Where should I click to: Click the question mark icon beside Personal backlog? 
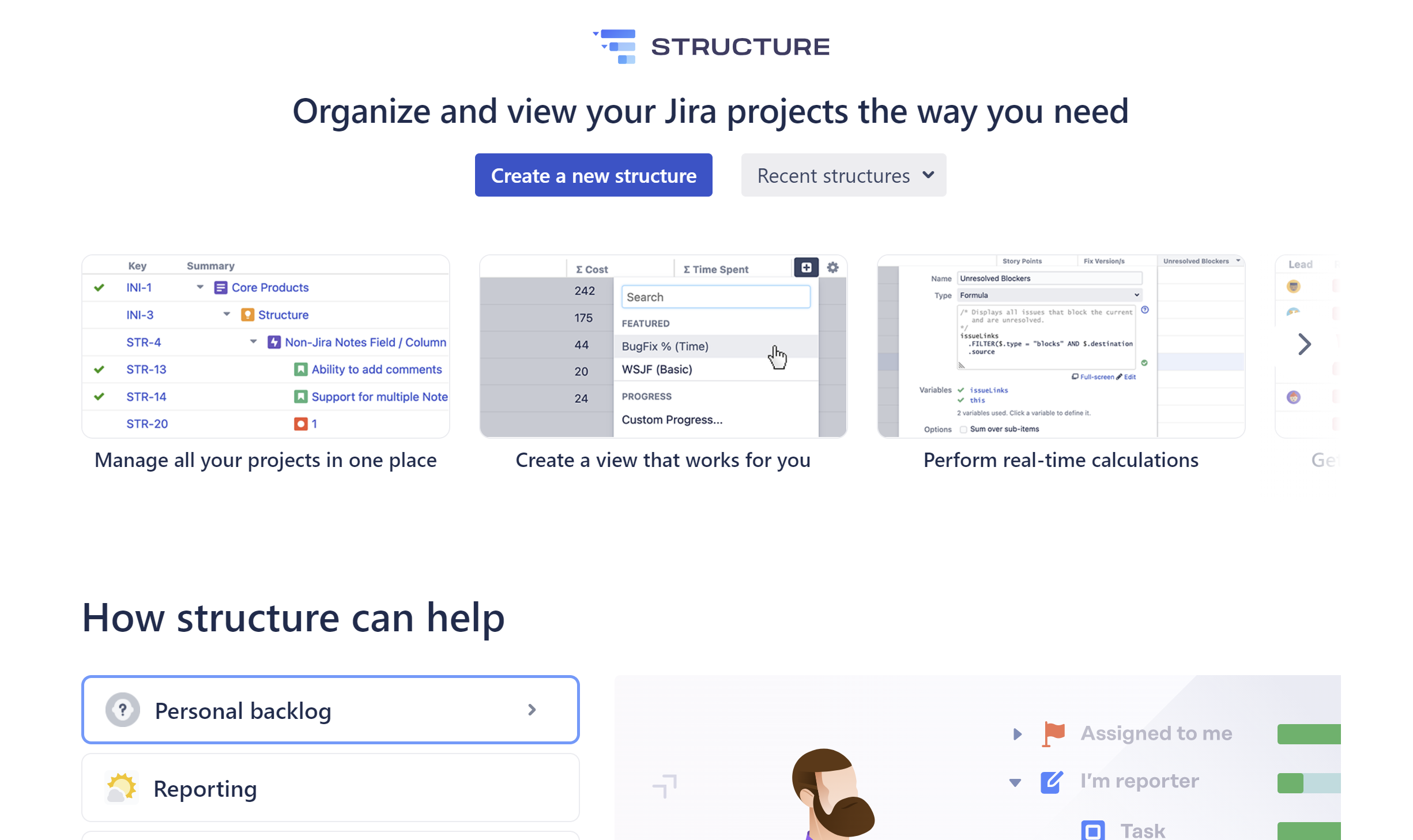[x=122, y=710]
